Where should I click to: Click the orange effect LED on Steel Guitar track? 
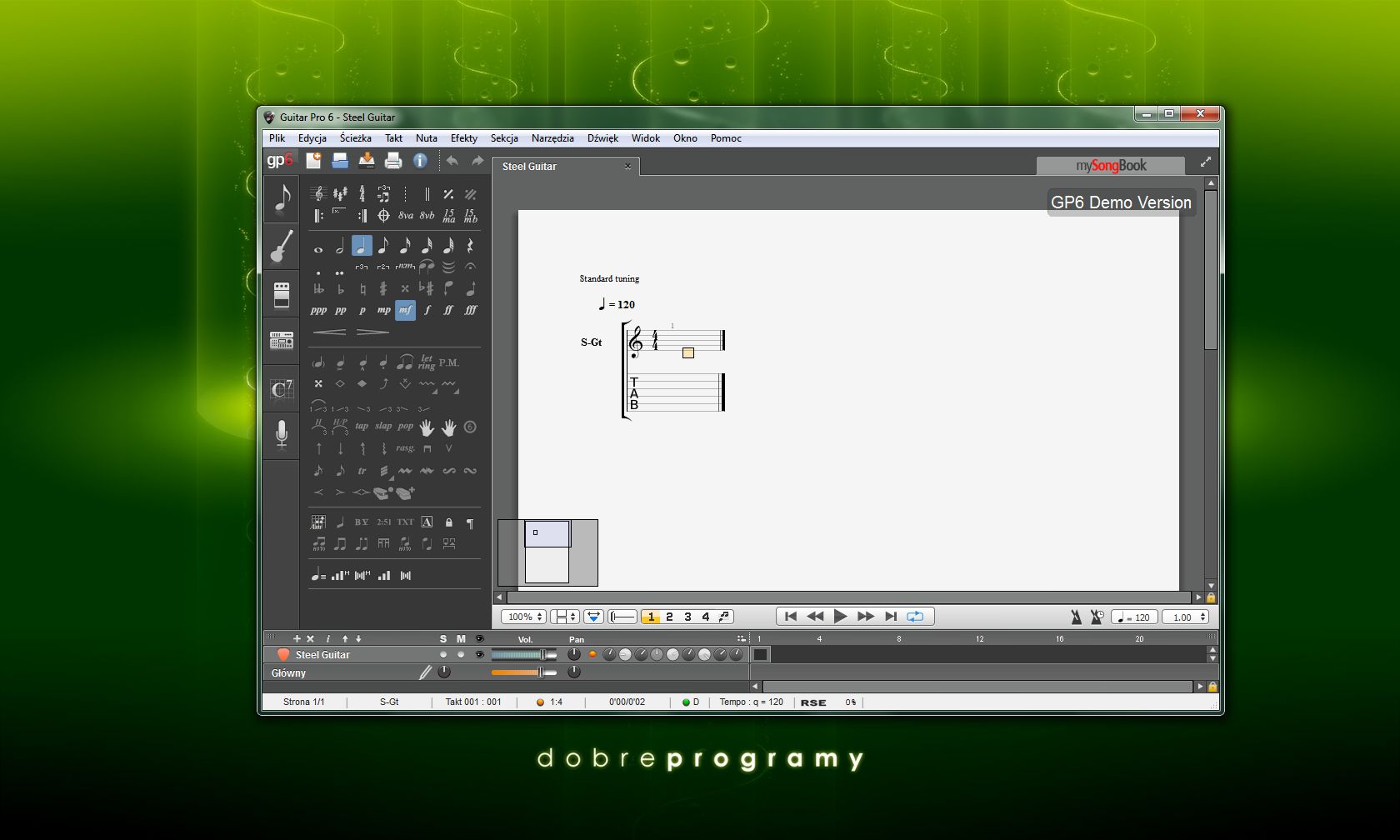coord(592,655)
